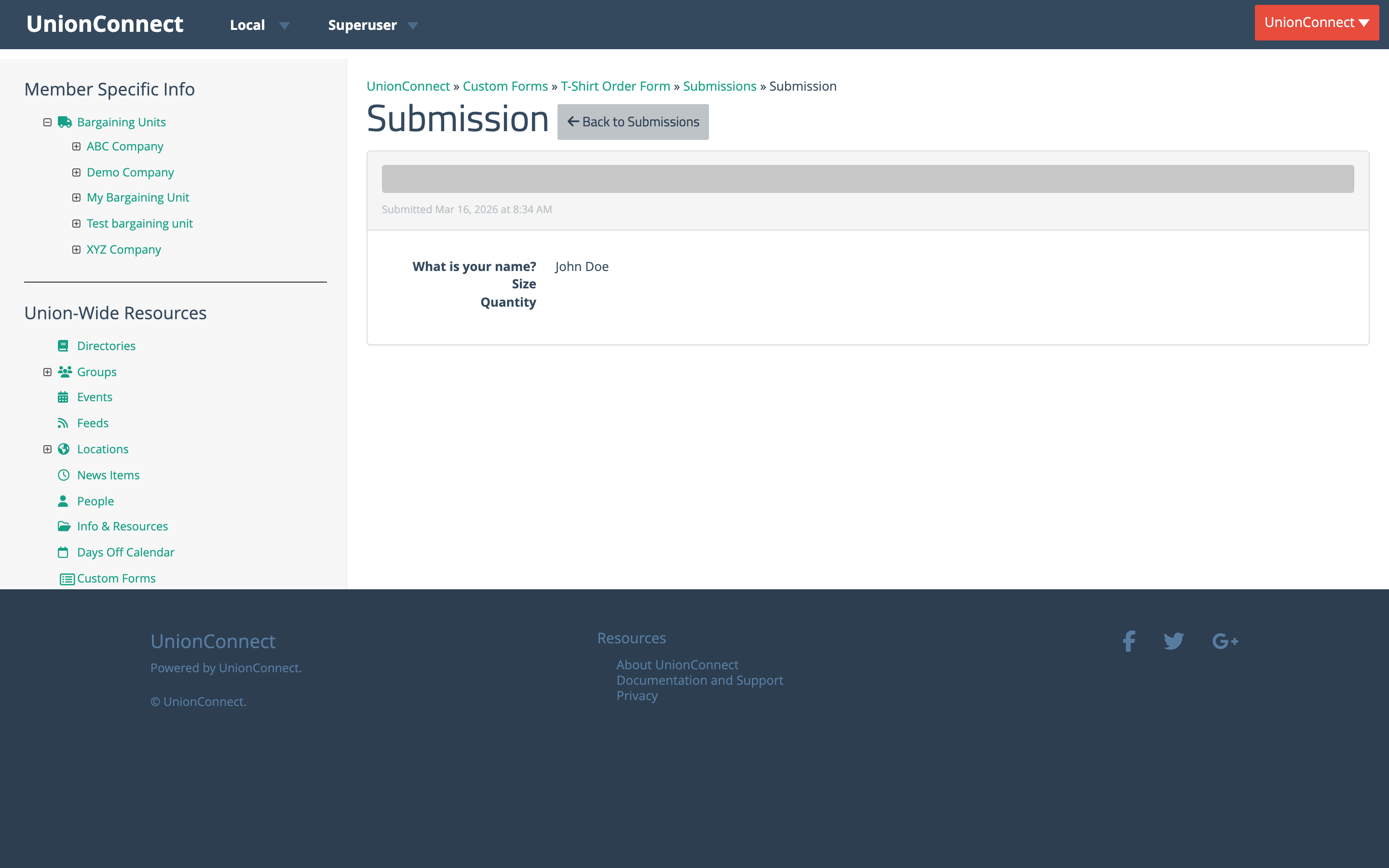Click the Groups people icon
The width and height of the screenshot is (1389, 868).
[65, 372]
